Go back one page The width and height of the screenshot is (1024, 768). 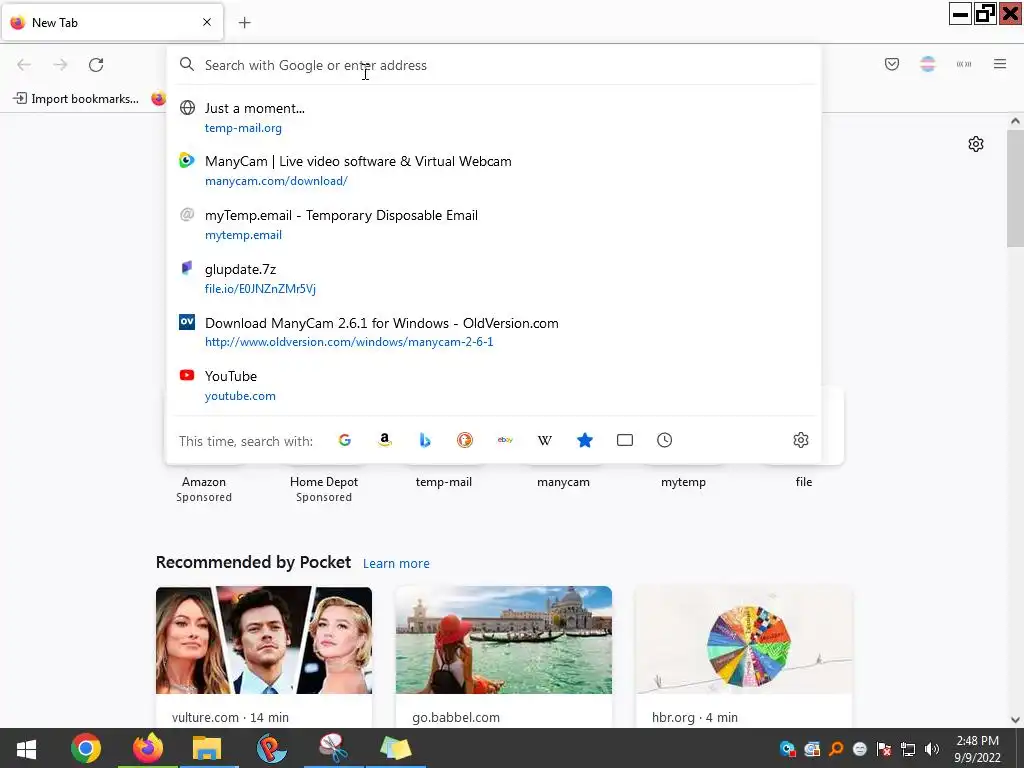tap(24, 65)
